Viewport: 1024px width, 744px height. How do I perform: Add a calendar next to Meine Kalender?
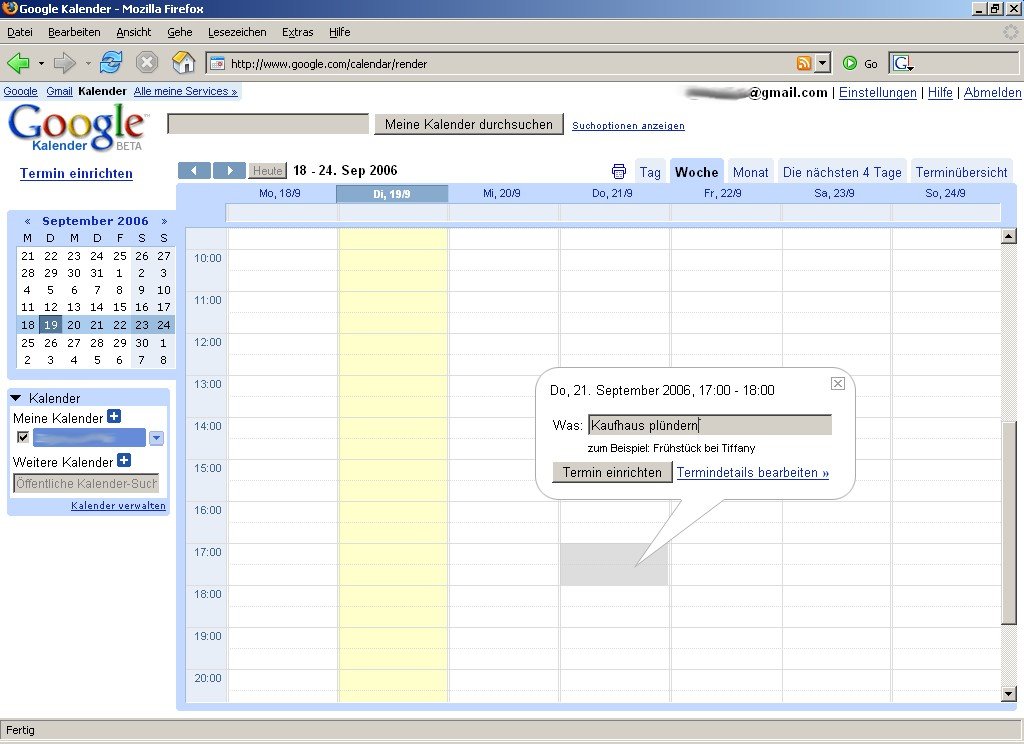[x=114, y=416]
